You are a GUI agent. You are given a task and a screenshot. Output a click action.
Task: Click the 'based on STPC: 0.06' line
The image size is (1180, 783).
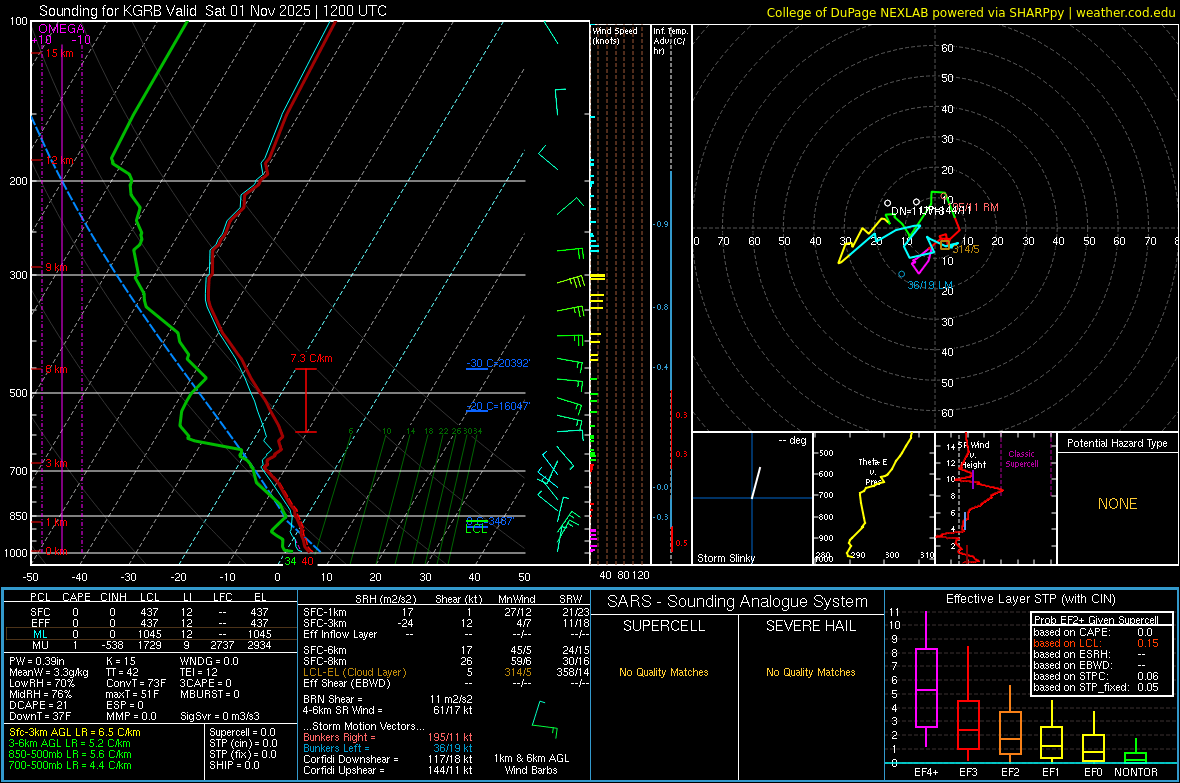1096,676
